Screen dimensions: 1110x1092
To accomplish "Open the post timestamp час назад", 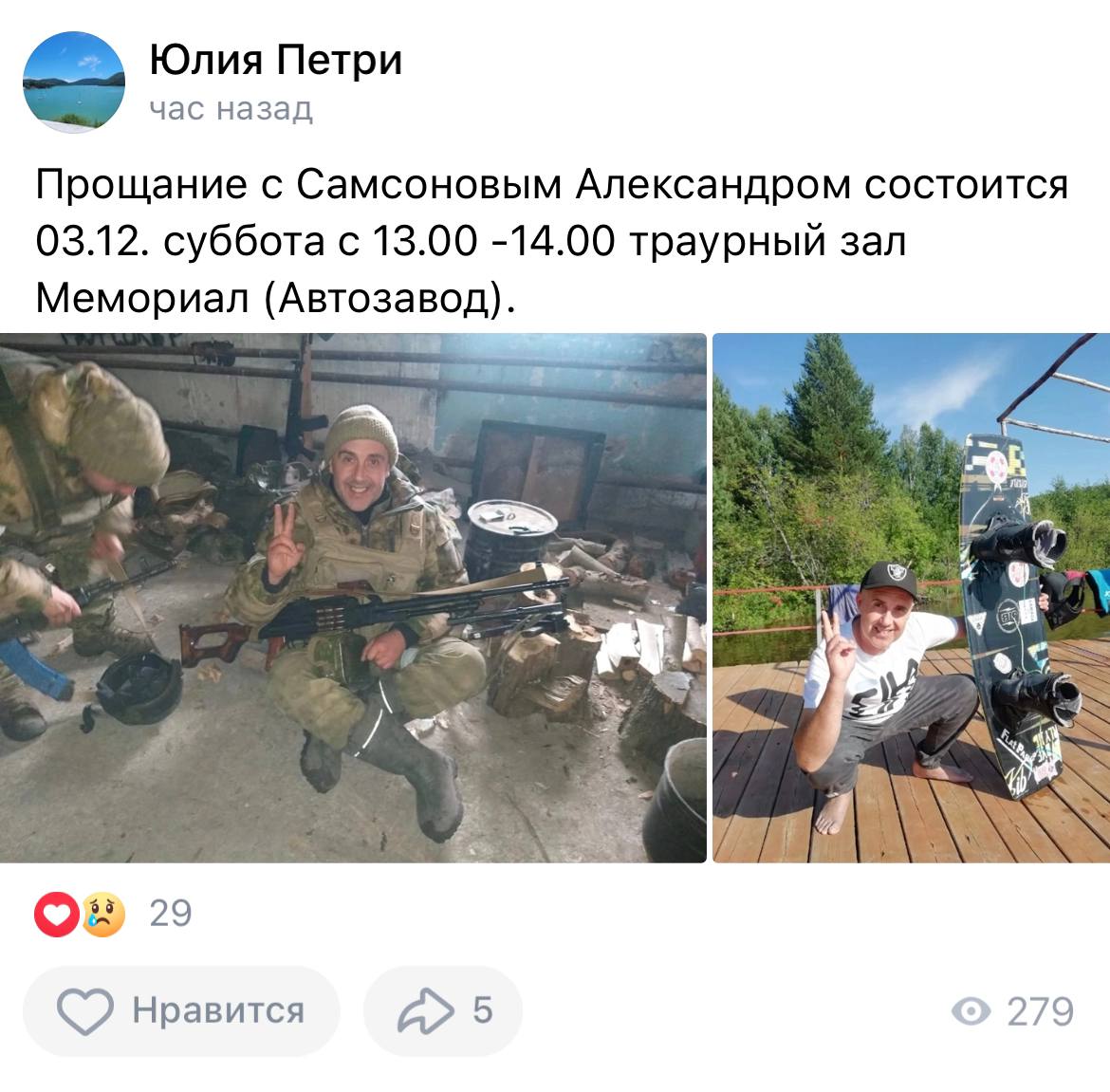I will tap(231, 109).
